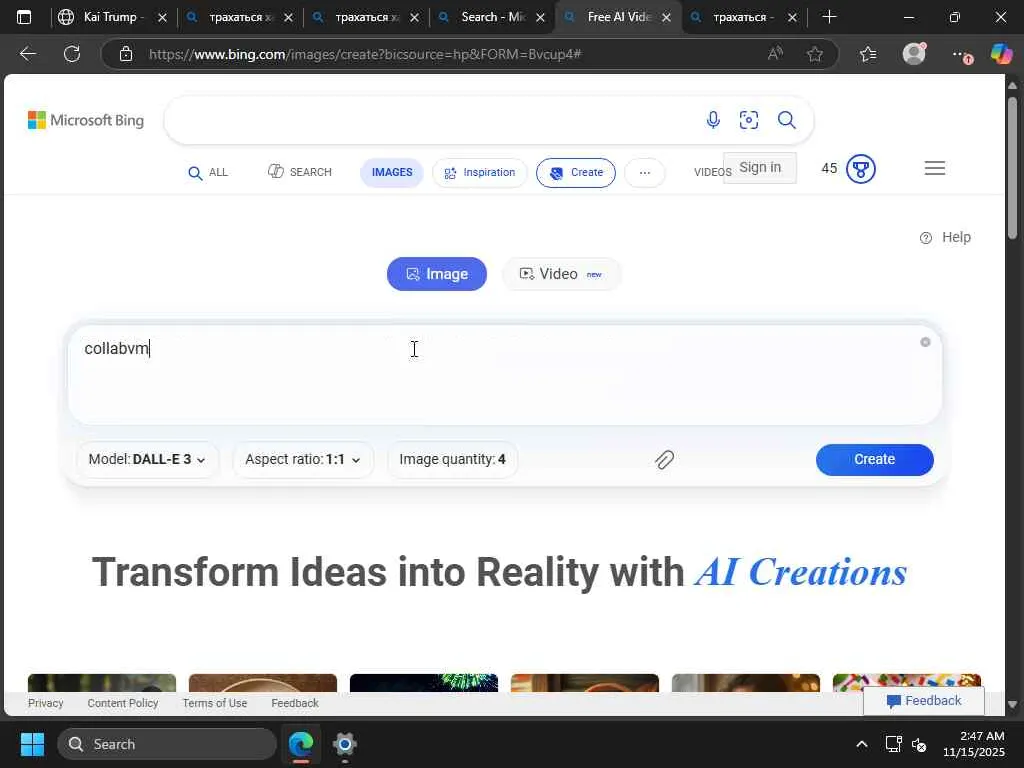Open the browser profile avatar
The height and width of the screenshot is (768, 1024).
[914, 54]
